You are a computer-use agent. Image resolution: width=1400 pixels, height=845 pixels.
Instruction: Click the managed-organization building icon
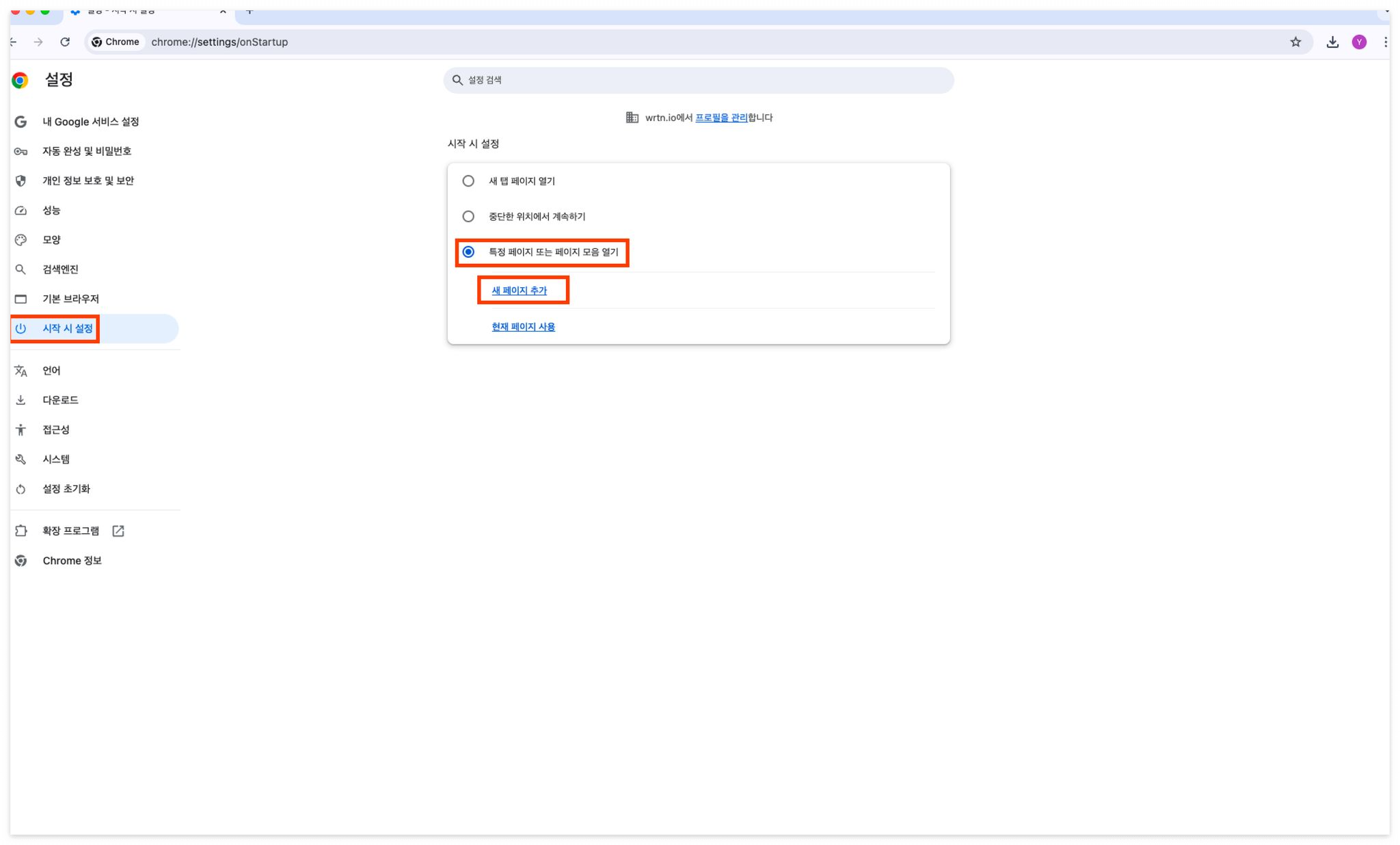click(x=632, y=118)
